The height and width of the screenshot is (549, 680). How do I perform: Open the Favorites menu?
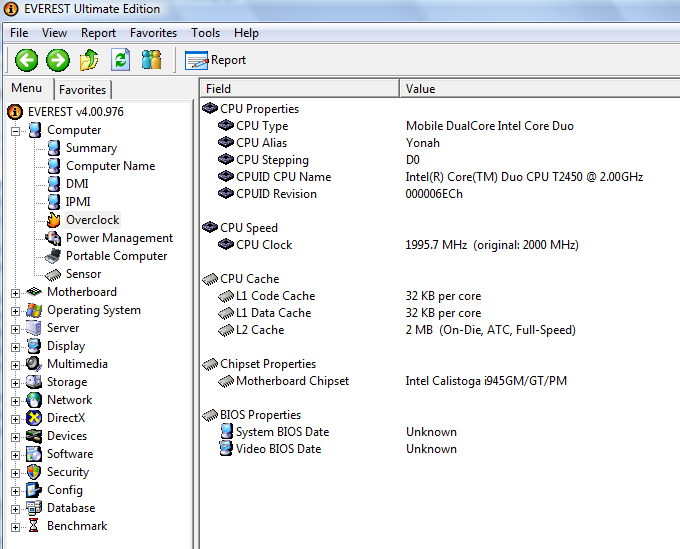click(x=154, y=33)
